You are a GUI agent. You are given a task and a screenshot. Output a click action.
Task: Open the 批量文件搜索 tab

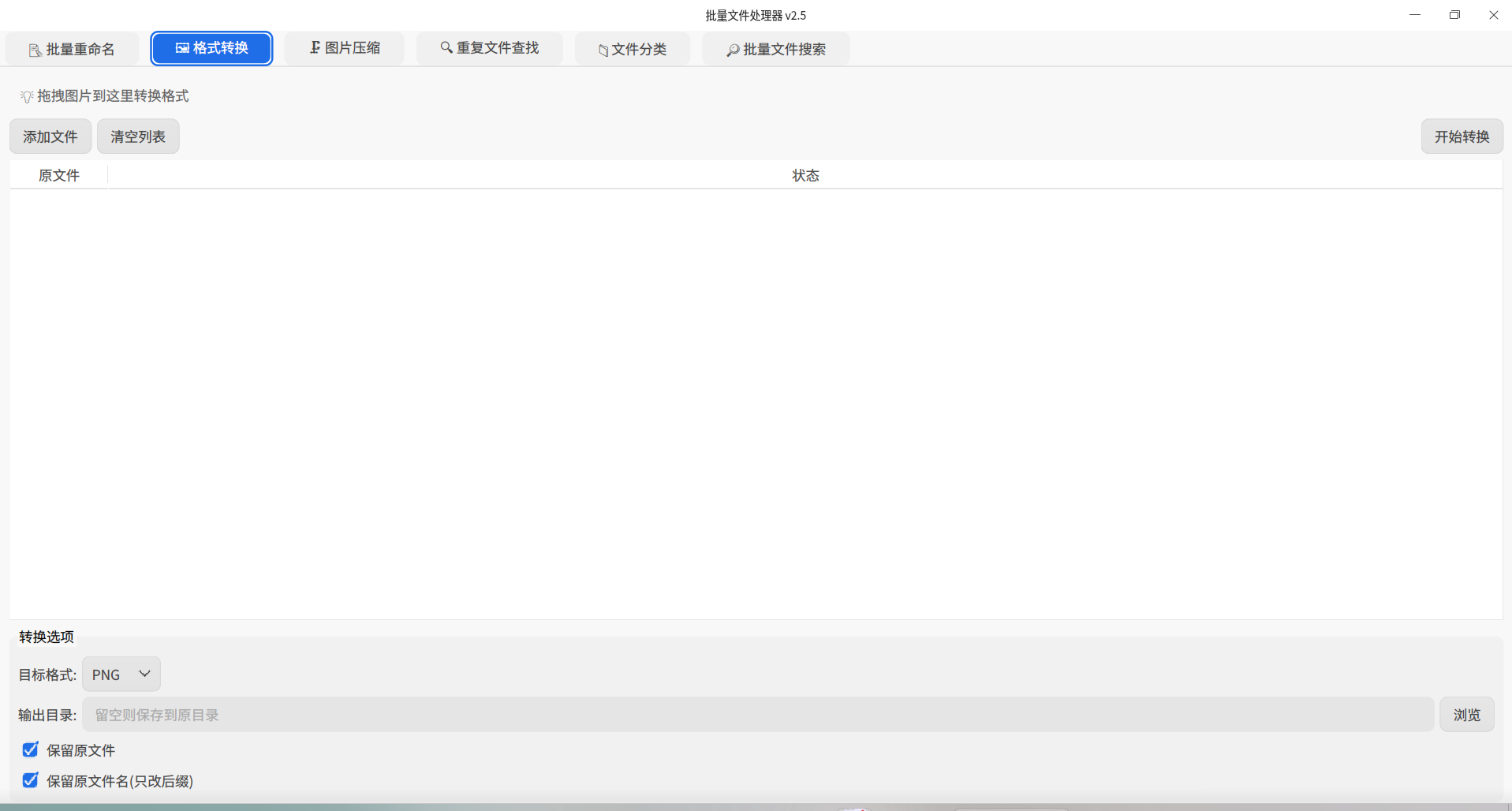(776, 49)
